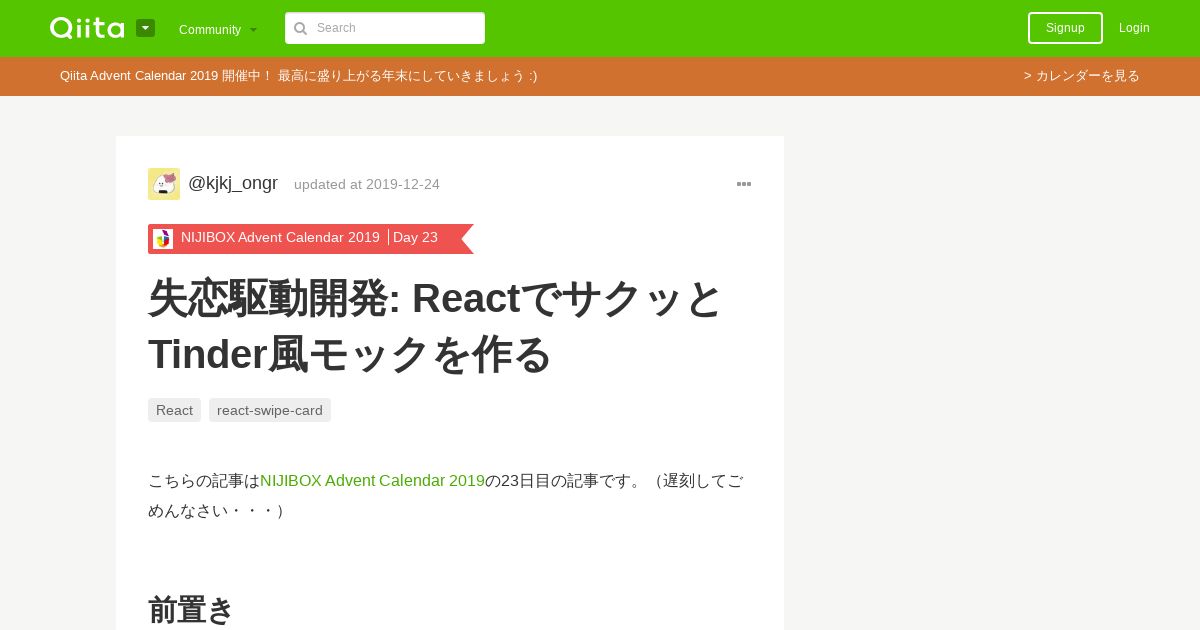Open the green dropdown beside Qiita logo

click(145, 28)
